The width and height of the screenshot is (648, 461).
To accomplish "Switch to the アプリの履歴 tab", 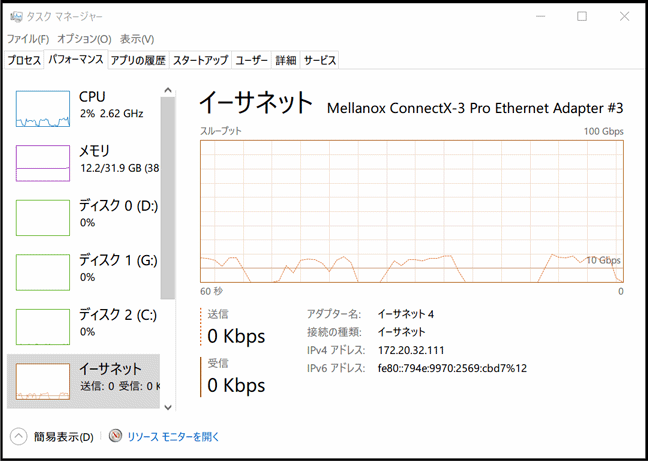I will [x=138, y=60].
